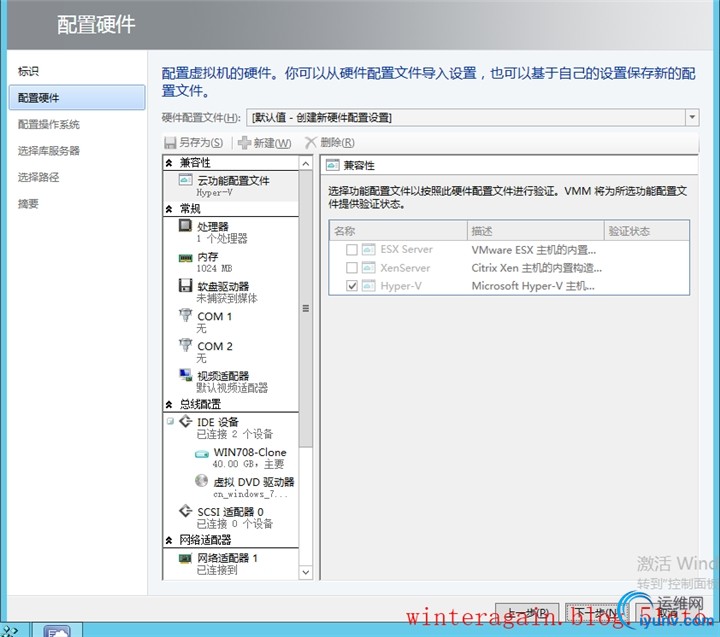Collapse the 常规 section
This screenshot has width=720, height=637.
tap(169, 209)
